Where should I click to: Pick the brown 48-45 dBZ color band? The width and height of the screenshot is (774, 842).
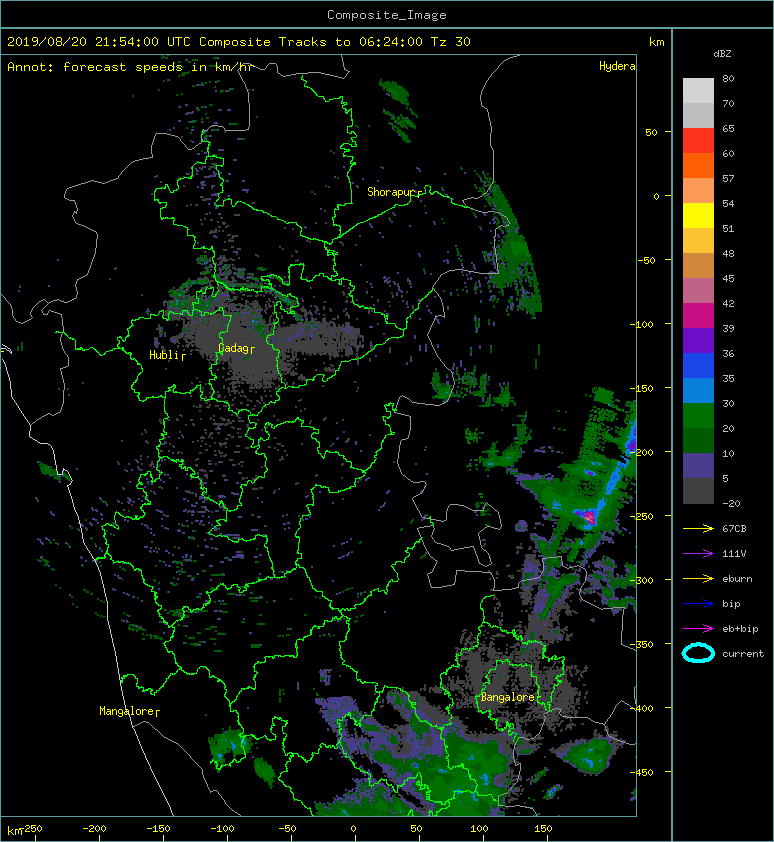tap(698, 266)
